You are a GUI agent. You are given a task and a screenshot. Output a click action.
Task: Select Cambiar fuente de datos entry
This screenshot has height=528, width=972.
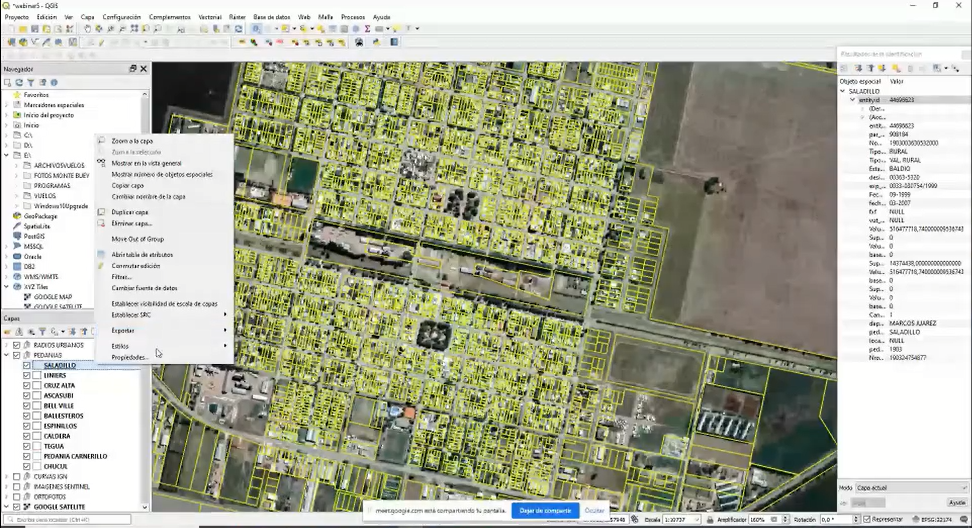(144, 288)
